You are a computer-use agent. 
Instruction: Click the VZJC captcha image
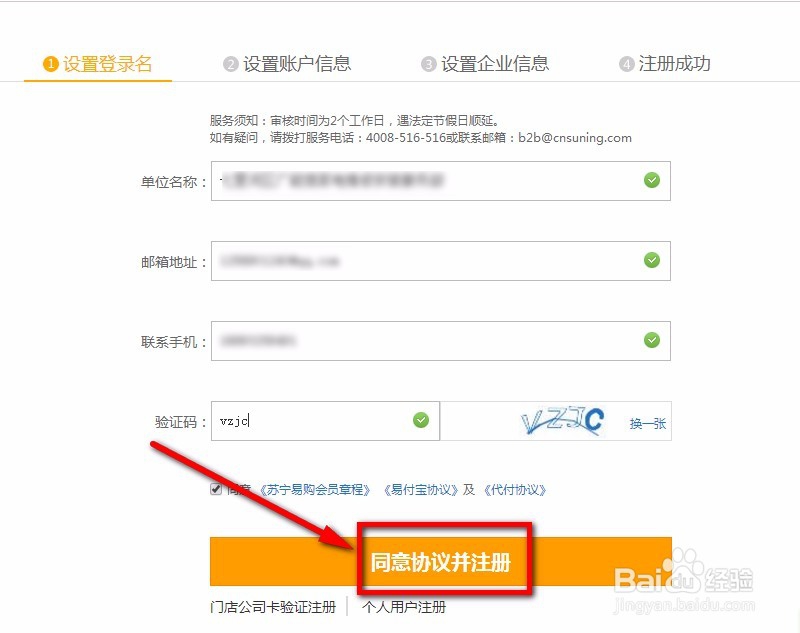[x=562, y=421]
